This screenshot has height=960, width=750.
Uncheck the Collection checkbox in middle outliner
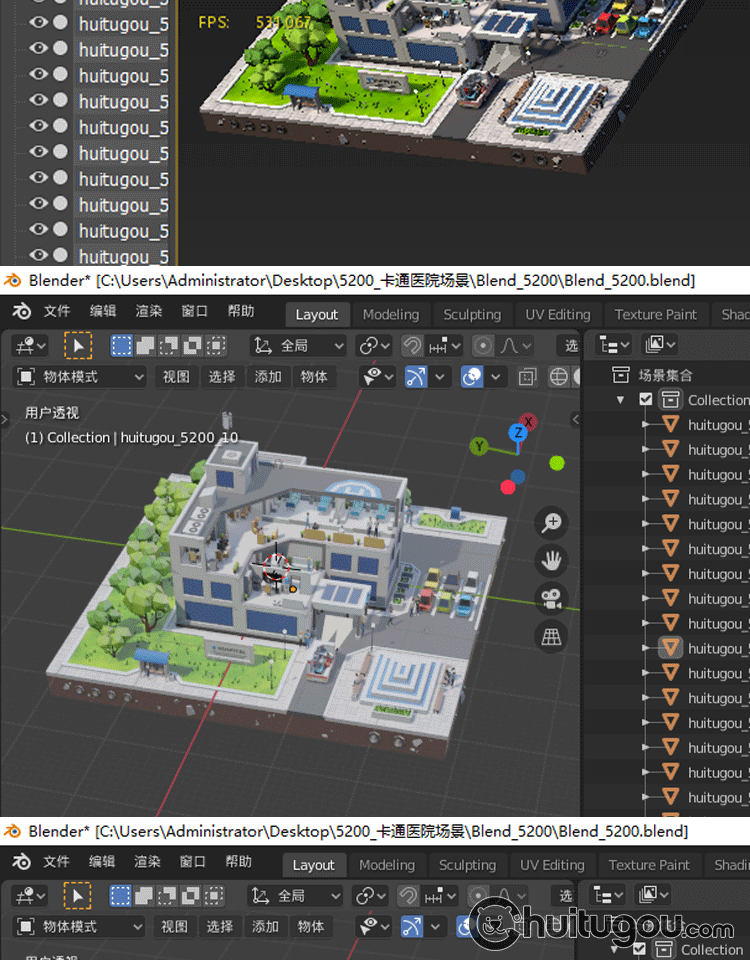pyautogui.click(x=646, y=400)
